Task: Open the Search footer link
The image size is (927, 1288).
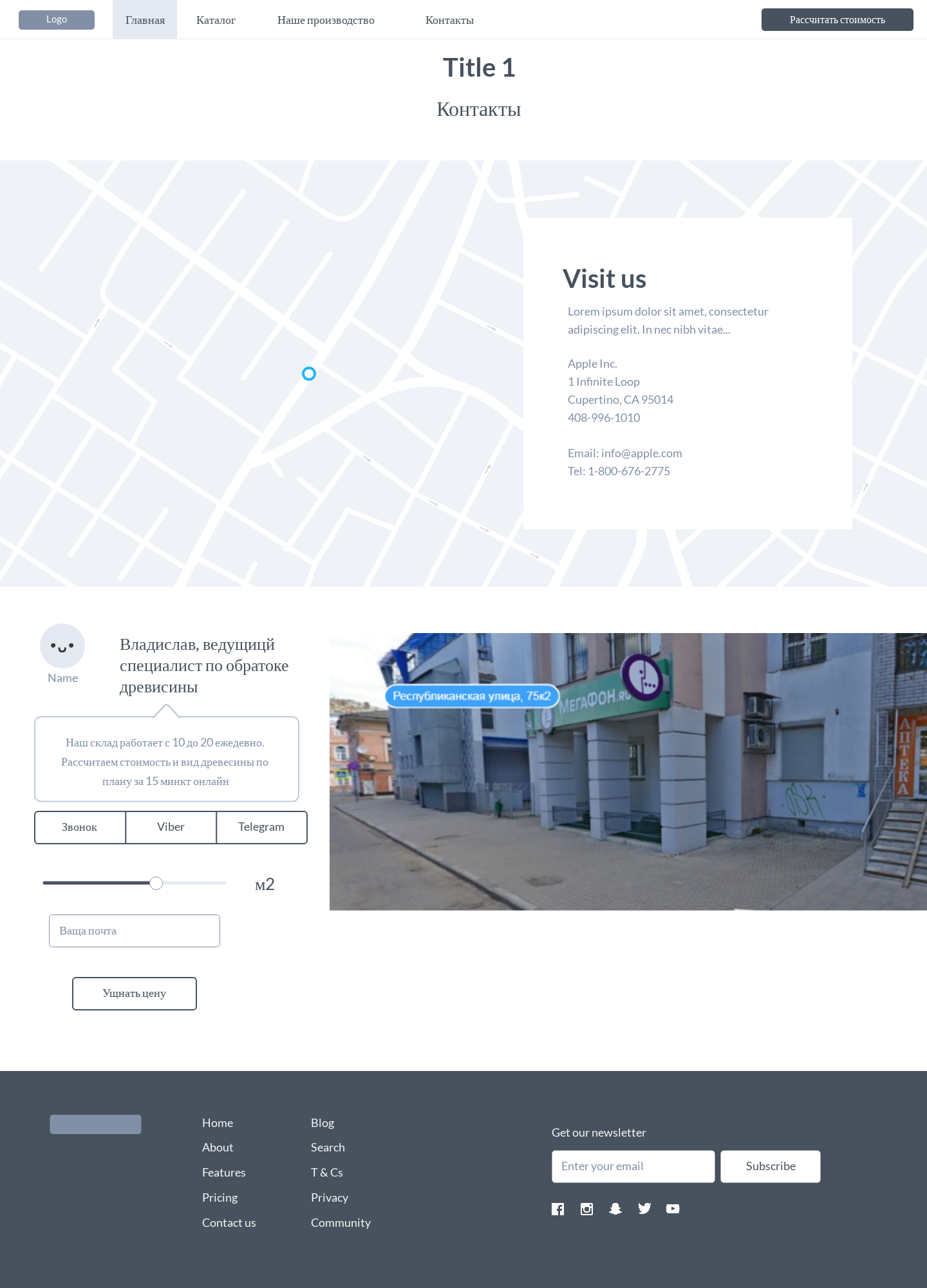Action: tap(328, 1148)
